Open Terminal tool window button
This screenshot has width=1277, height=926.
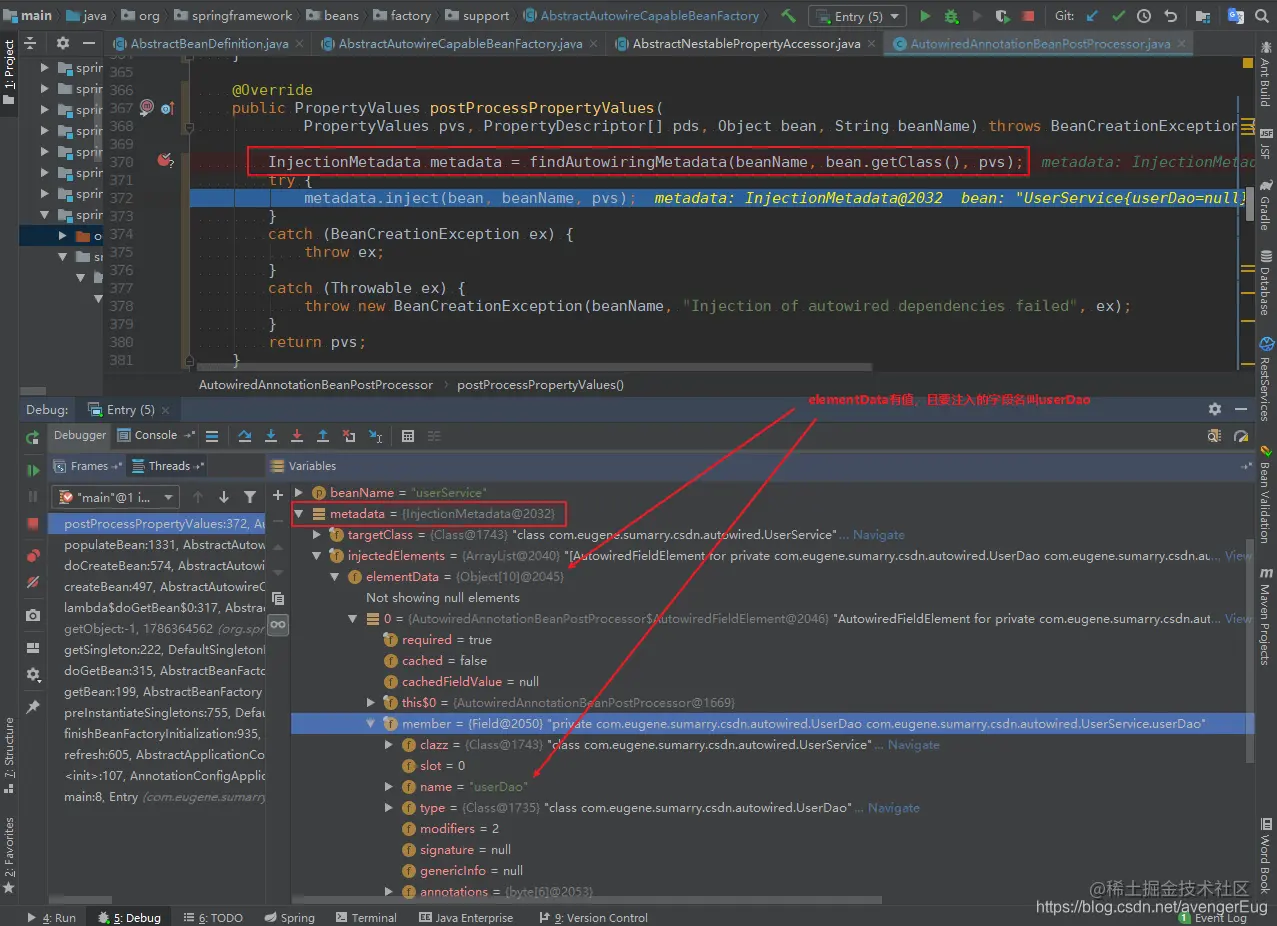tap(366, 917)
